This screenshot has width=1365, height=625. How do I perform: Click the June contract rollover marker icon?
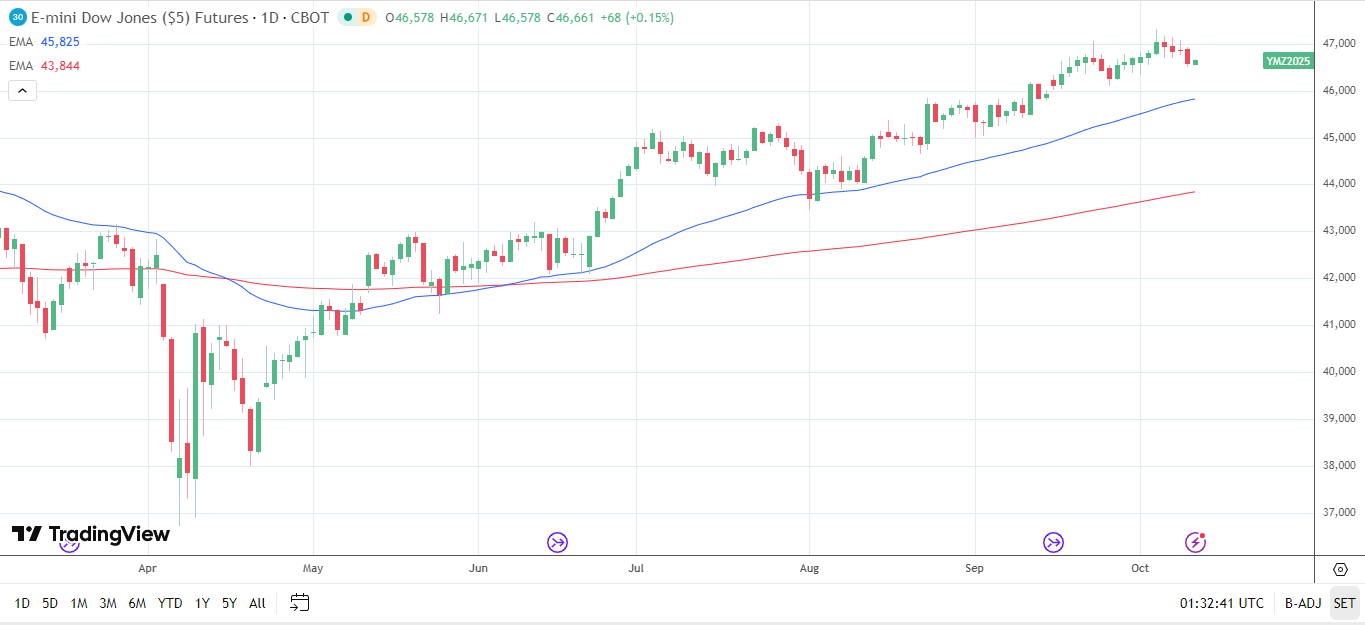[x=557, y=542]
